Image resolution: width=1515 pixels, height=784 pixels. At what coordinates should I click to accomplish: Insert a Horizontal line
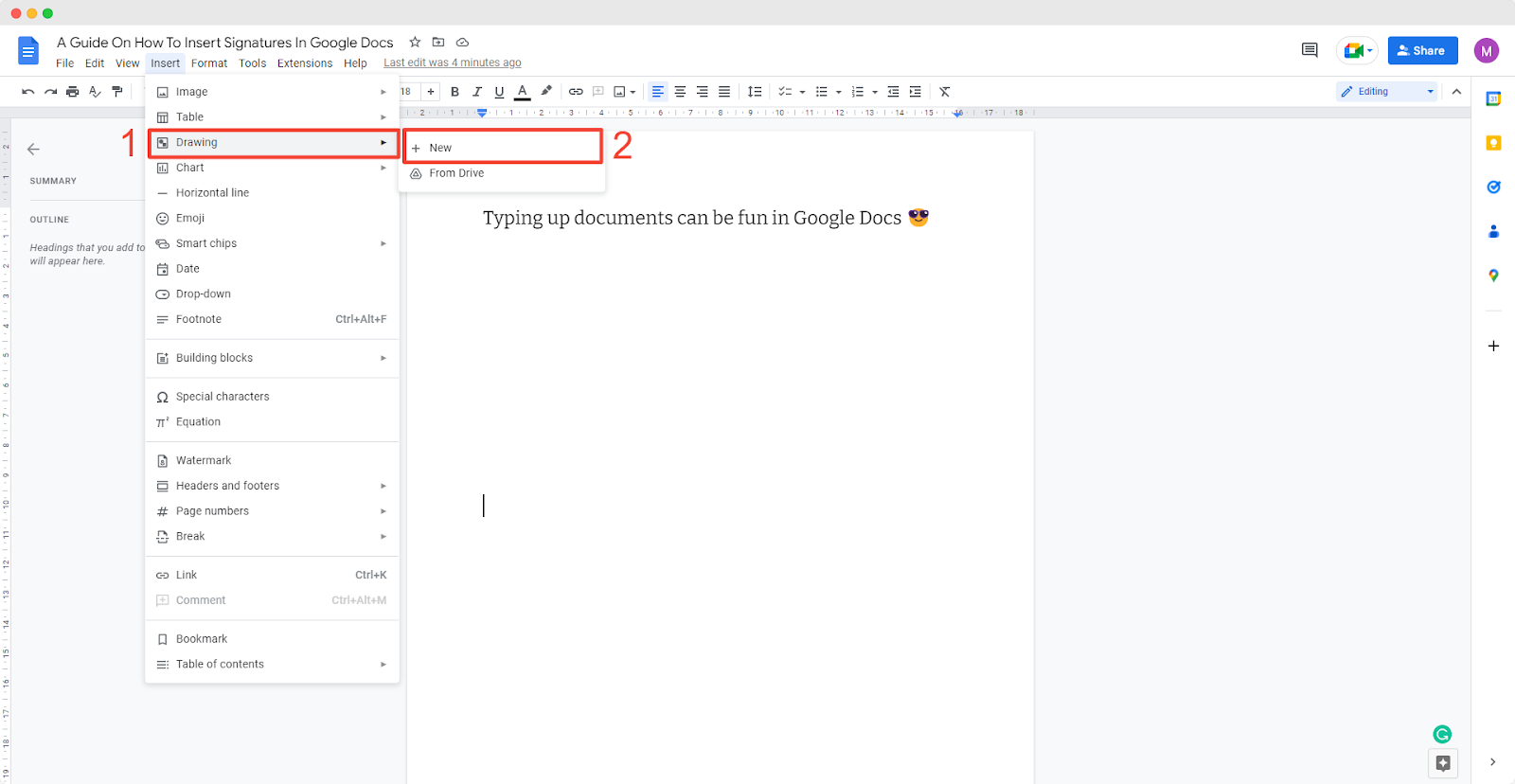(x=273, y=193)
